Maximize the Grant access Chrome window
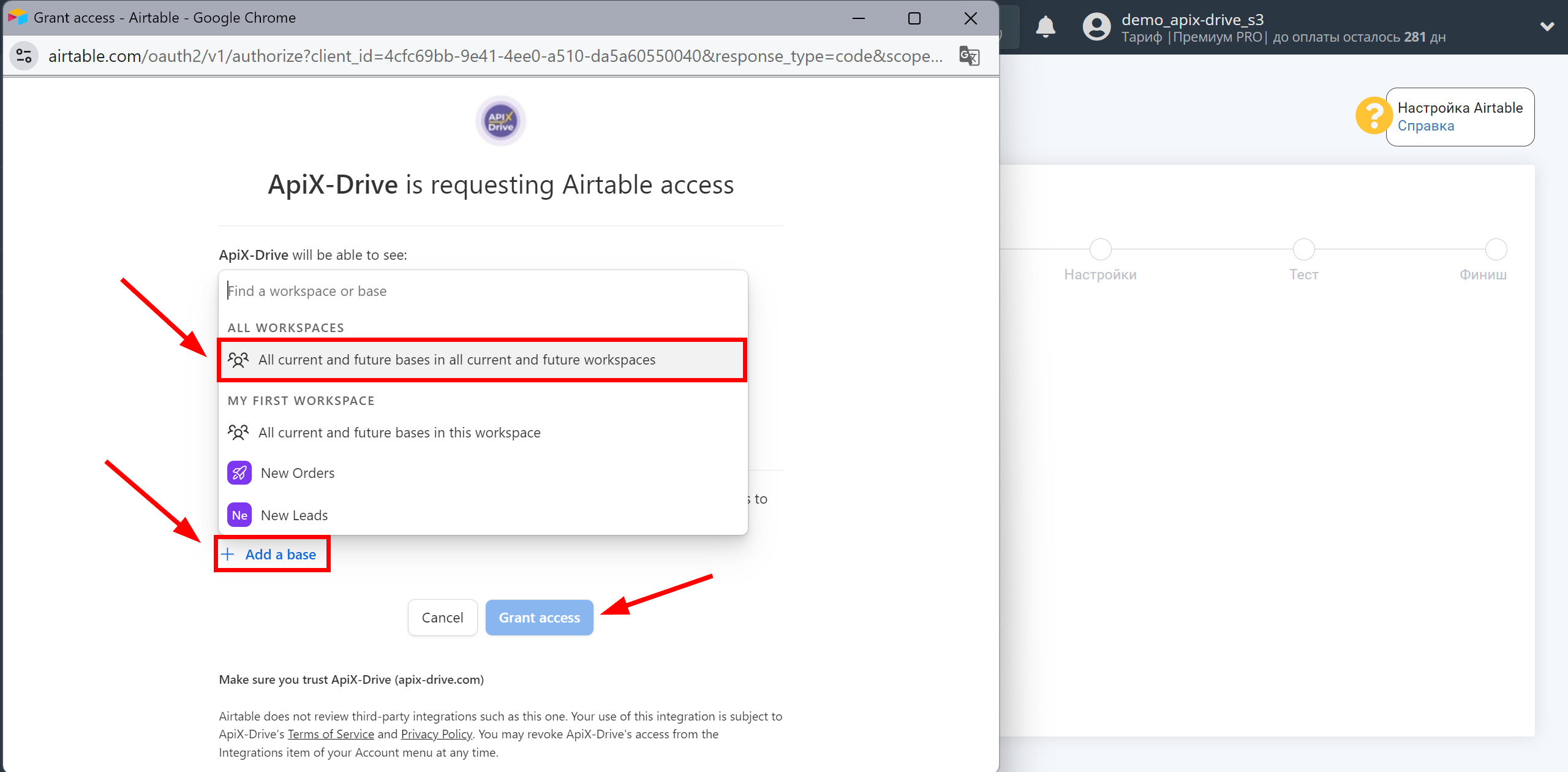1568x772 pixels. click(x=914, y=18)
